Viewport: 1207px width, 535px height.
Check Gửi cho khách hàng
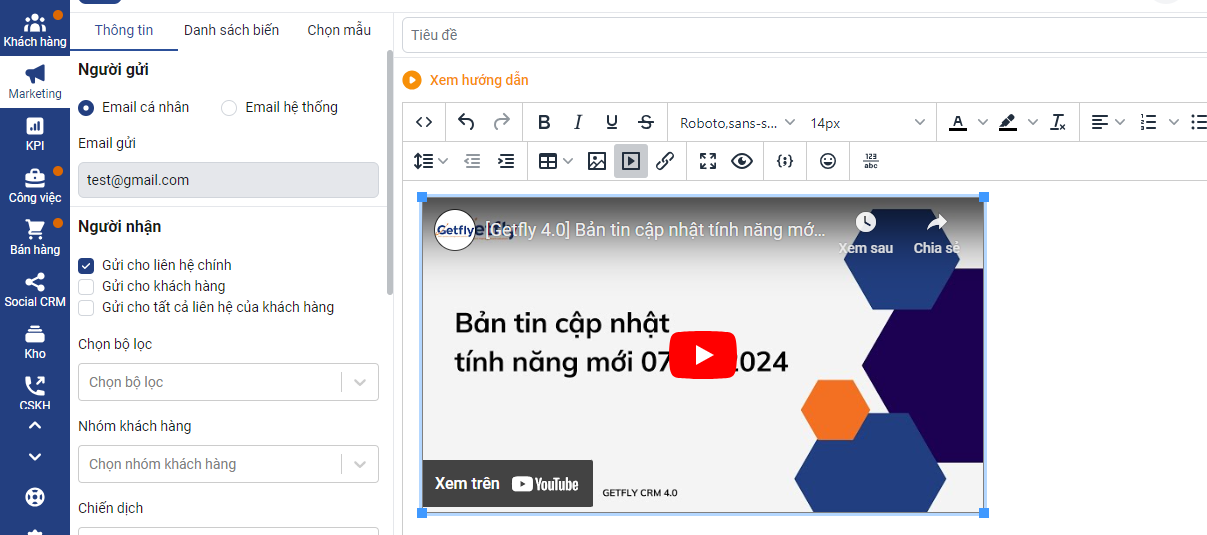tap(86, 286)
